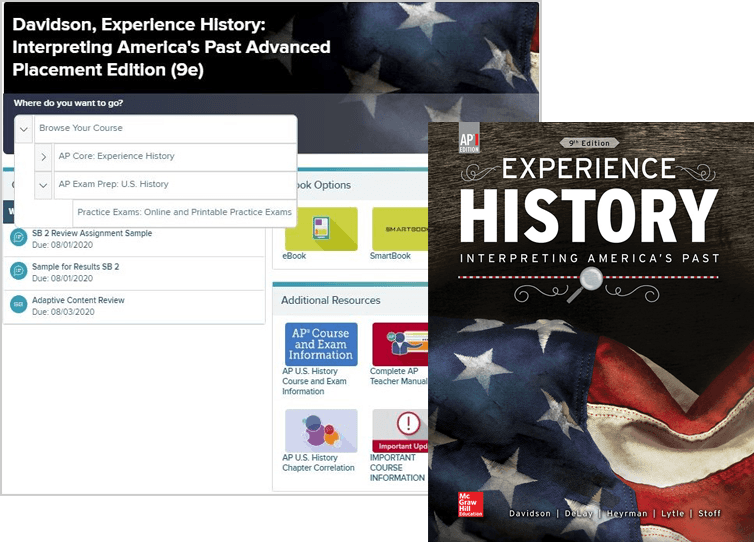Open the eBook tile icon
This screenshot has width=754, height=542.
point(321,229)
